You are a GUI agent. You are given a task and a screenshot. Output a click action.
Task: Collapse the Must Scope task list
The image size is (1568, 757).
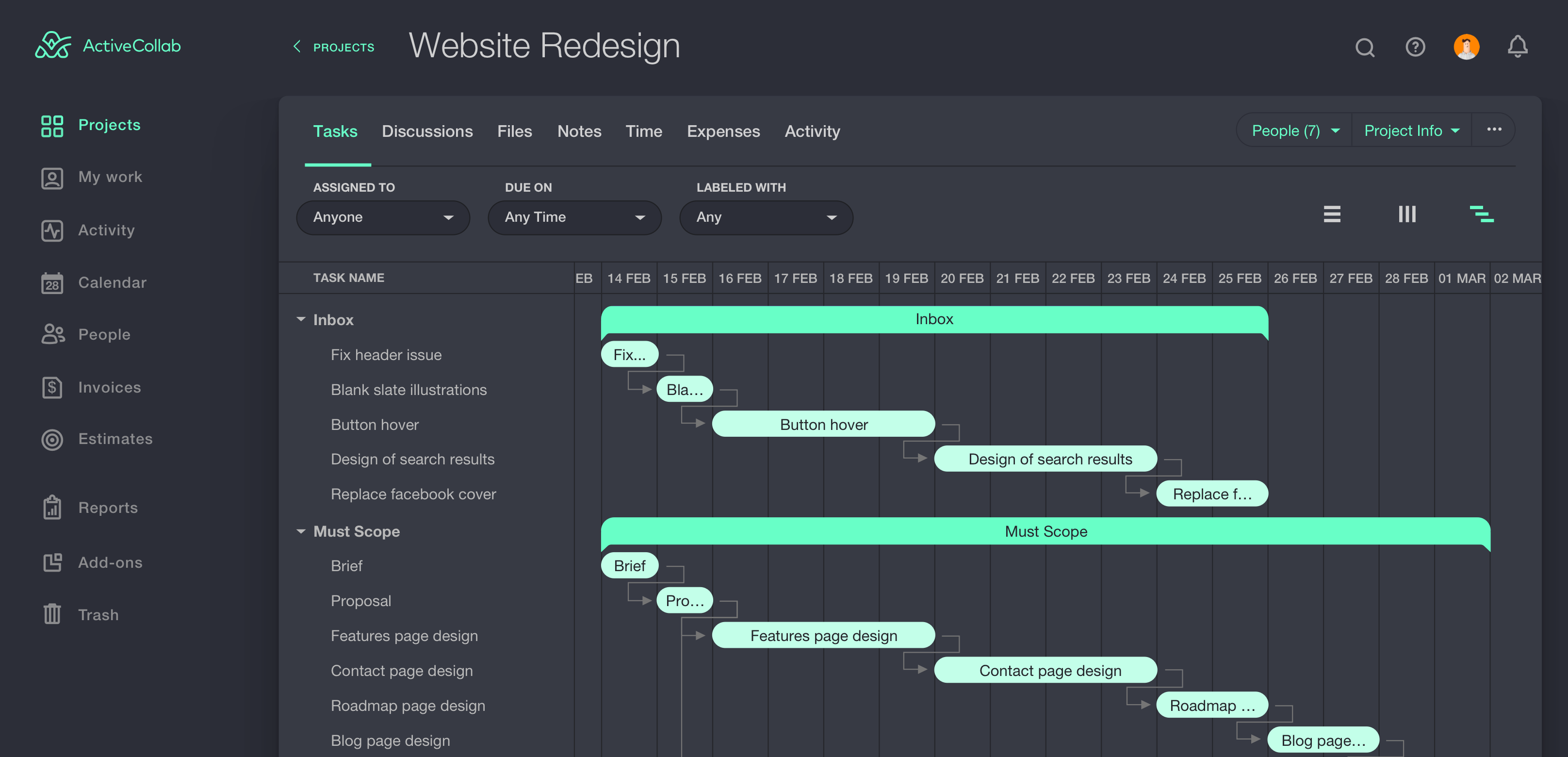[x=301, y=531]
